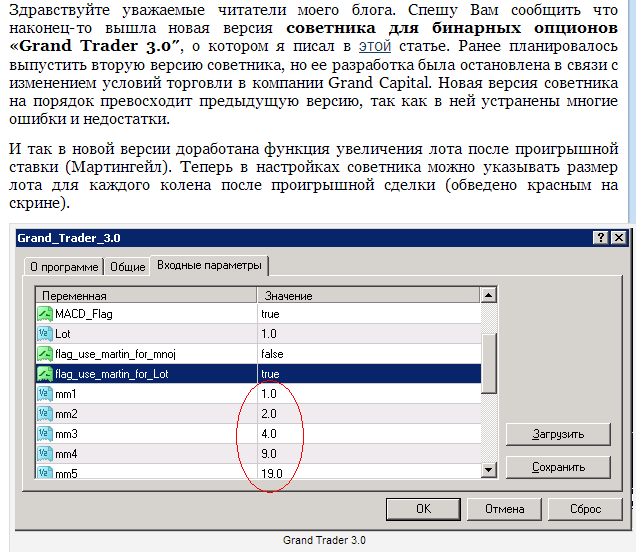Image resolution: width=636 pixels, height=552 pixels.
Task: Click the Загрузить button
Action: [558, 434]
